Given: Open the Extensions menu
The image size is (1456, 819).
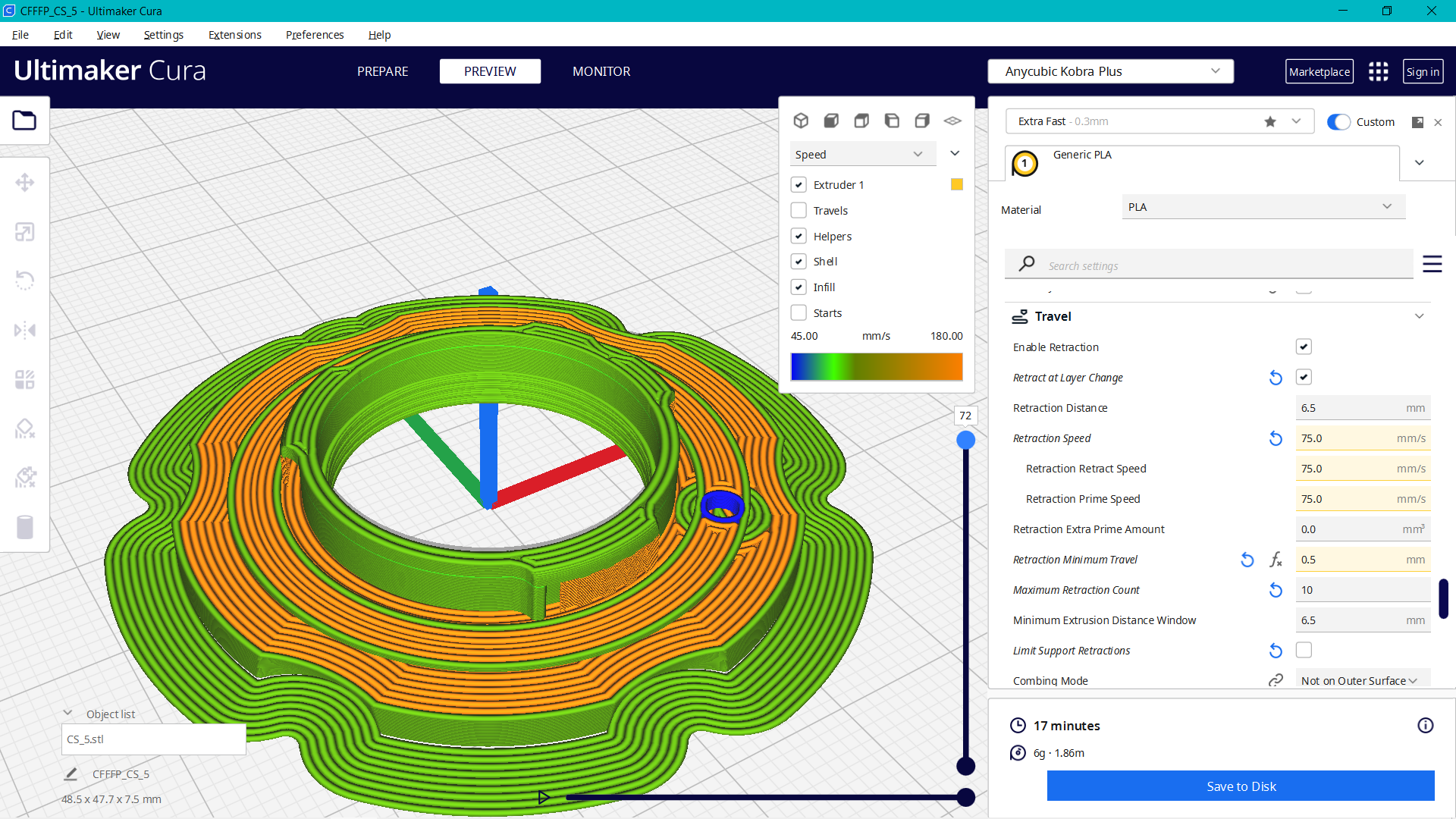Looking at the screenshot, I should pyautogui.click(x=234, y=35).
